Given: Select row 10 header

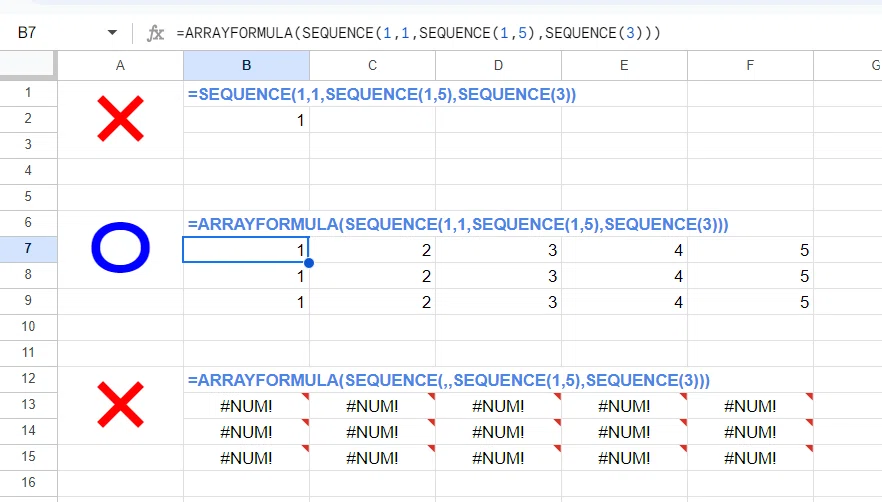Looking at the screenshot, I should pos(28,326).
